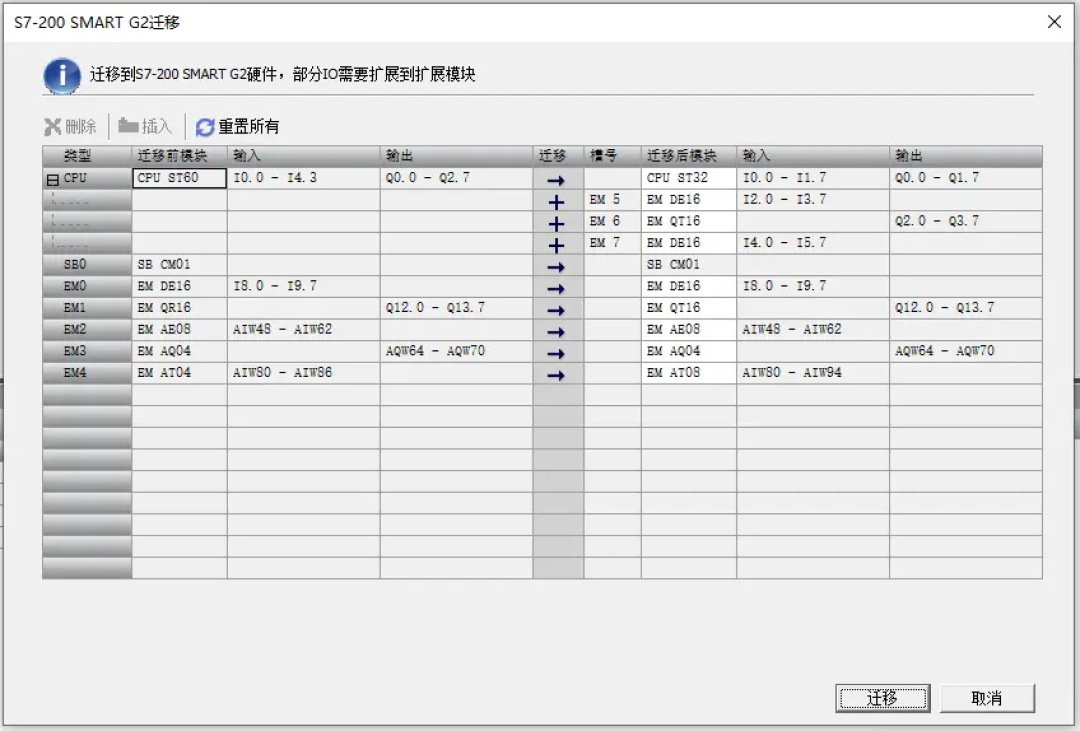Click migration arrow in CPU ST60 row
Screen dimensions: 1080x731
click(557, 181)
